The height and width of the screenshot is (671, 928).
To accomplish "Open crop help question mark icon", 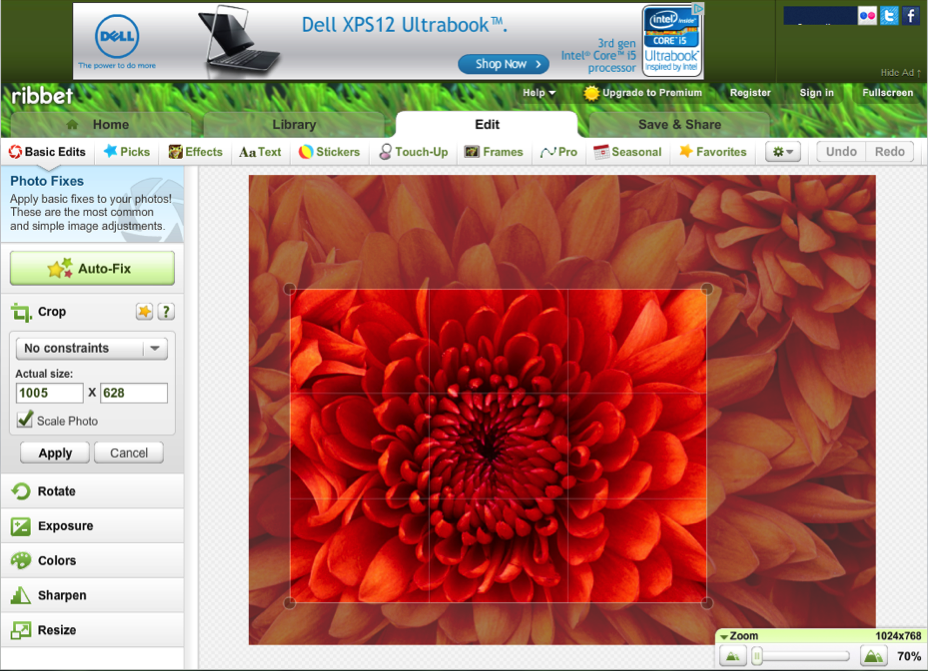I will (166, 312).
